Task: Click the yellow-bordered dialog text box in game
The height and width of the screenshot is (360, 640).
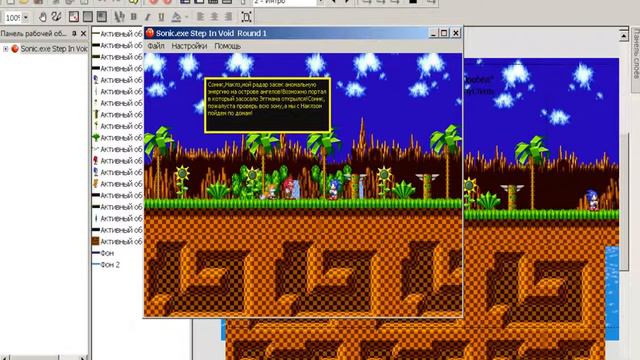Action: [267, 105]
